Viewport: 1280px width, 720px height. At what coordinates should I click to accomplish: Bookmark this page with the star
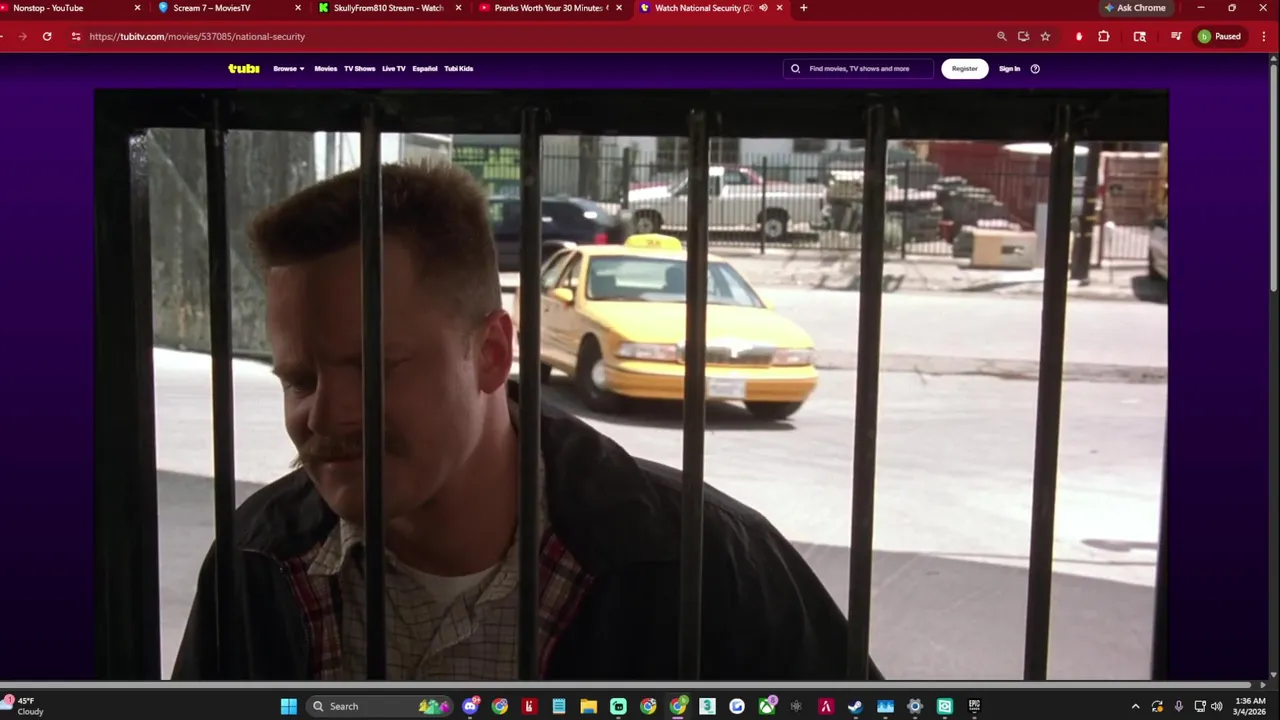(x=1045, y=36)
